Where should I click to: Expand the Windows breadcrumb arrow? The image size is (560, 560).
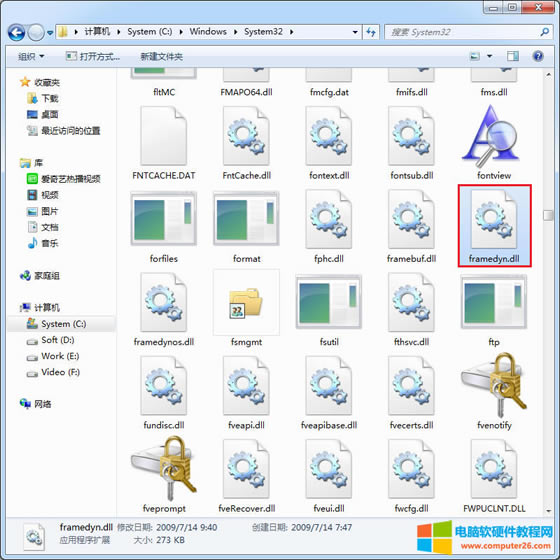coord(235,32)
